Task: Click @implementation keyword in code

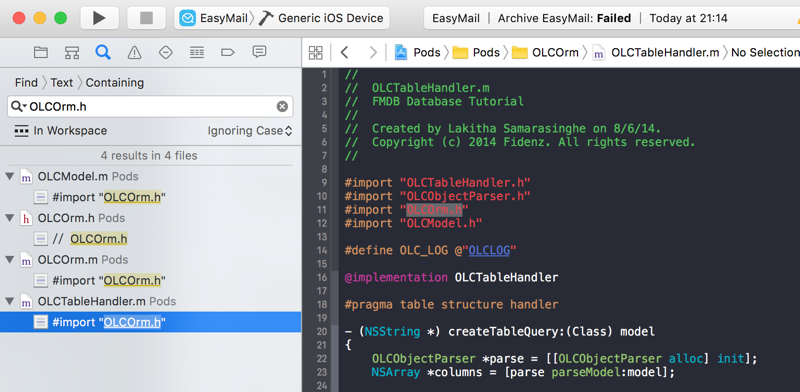Action: (x=396, y=278)
